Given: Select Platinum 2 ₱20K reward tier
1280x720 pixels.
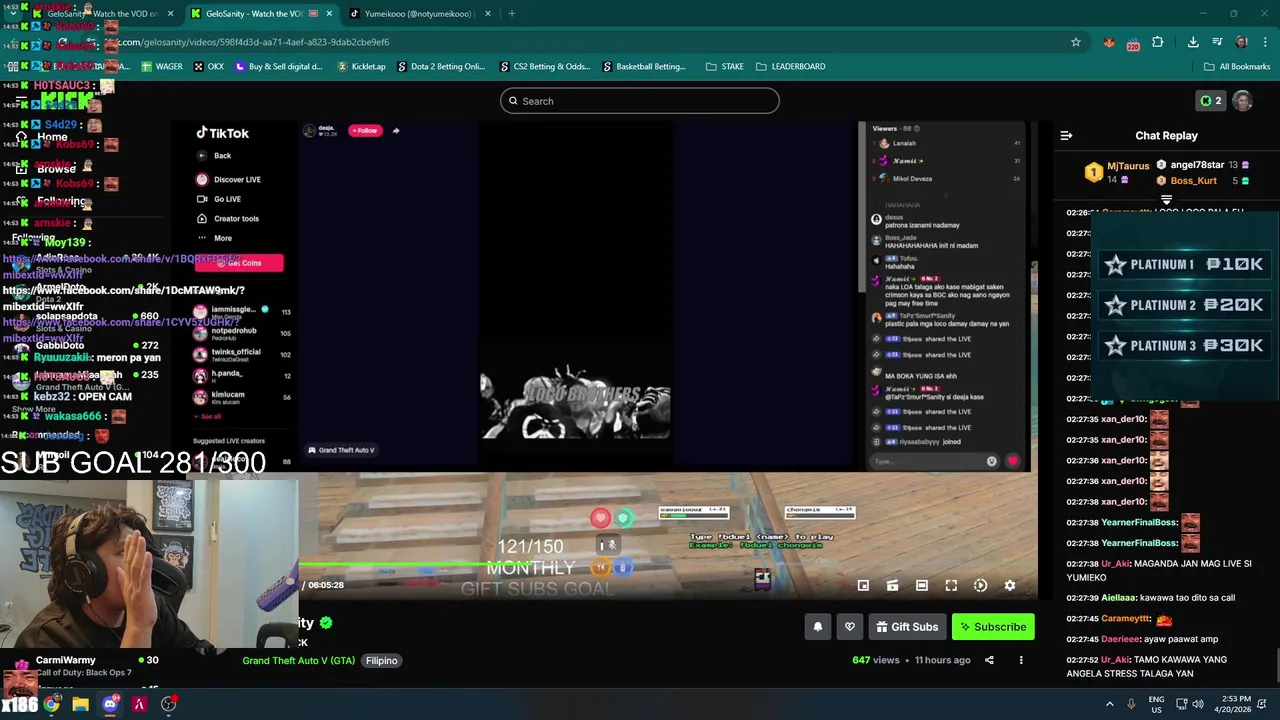Looking at the screenshot, I should (x=1183, y=305).
